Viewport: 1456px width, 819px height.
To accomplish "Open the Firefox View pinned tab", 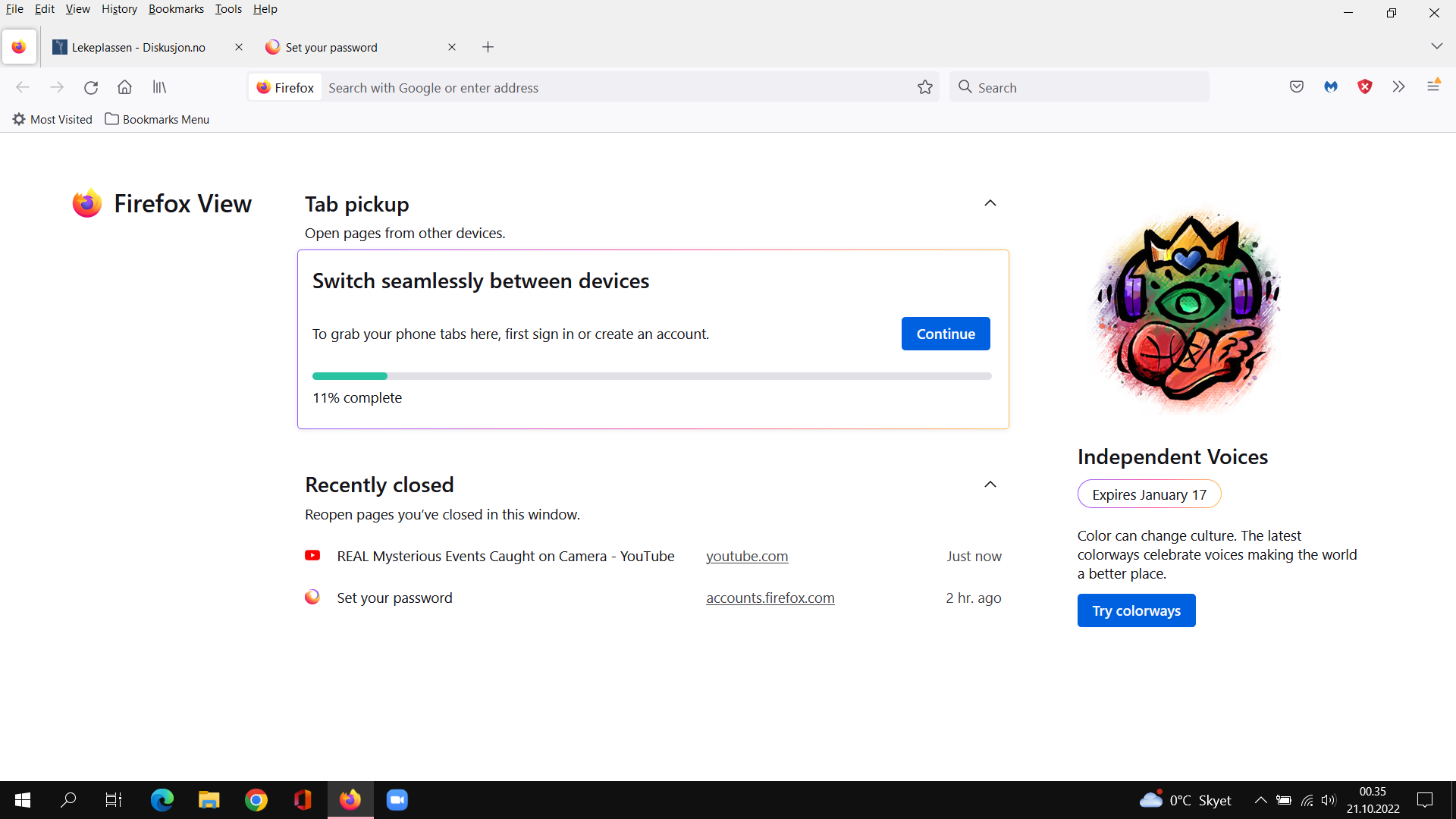I will 19,47.
